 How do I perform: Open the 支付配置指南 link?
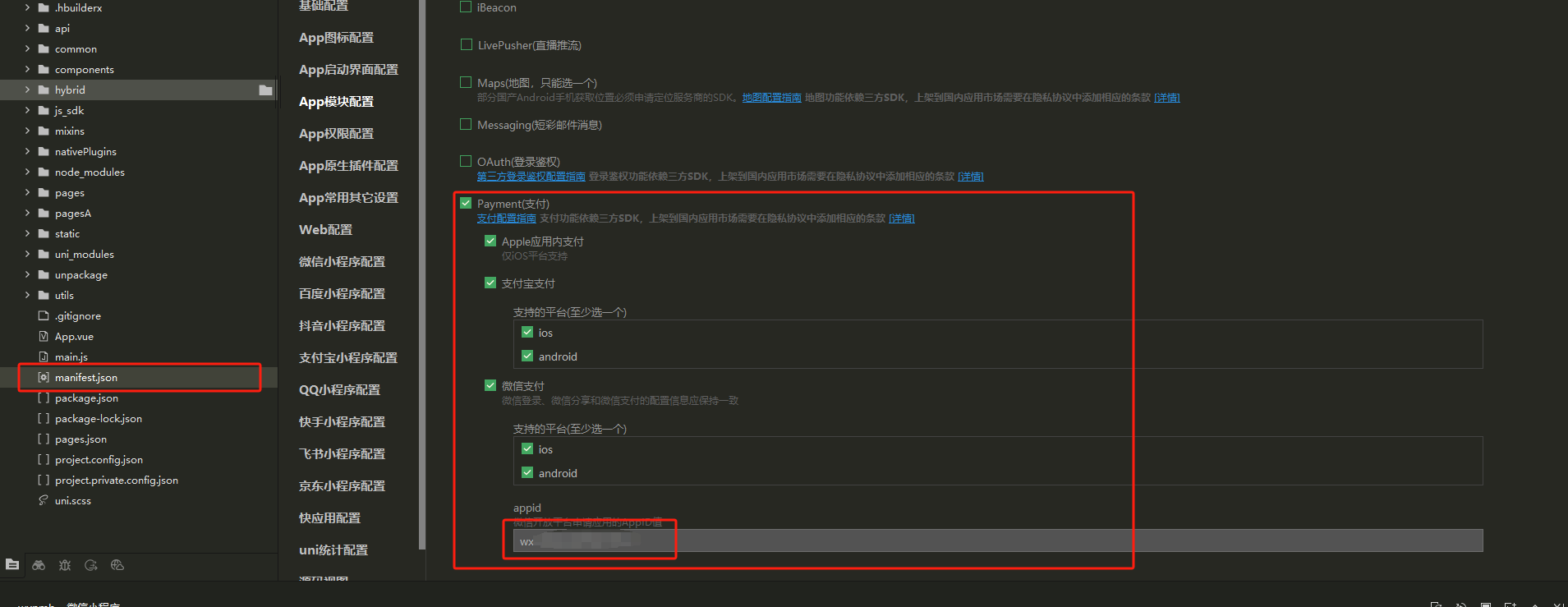pos(507,218)
